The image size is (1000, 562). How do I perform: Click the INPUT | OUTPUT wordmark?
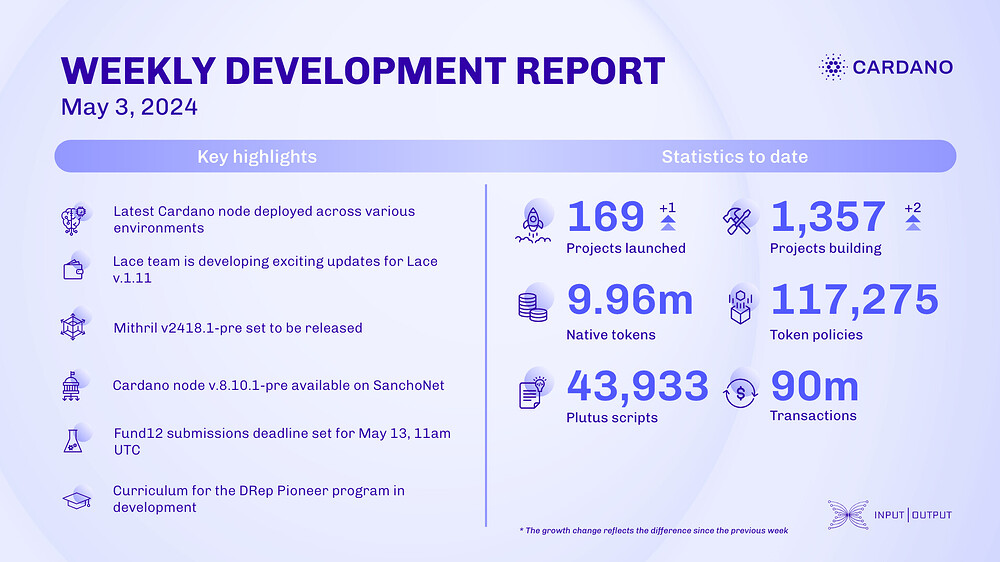pyautogui.click(x=913, y=515)
